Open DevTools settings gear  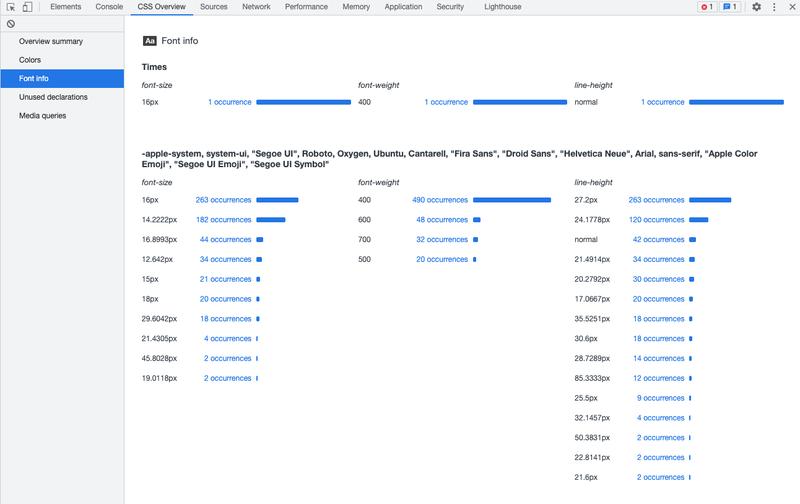756,7
